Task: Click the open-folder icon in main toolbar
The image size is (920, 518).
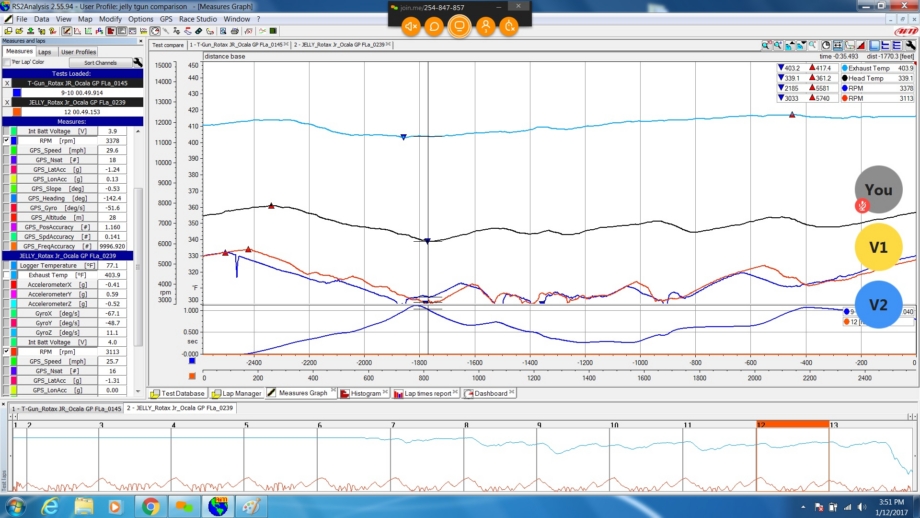Action: [19, 31]
